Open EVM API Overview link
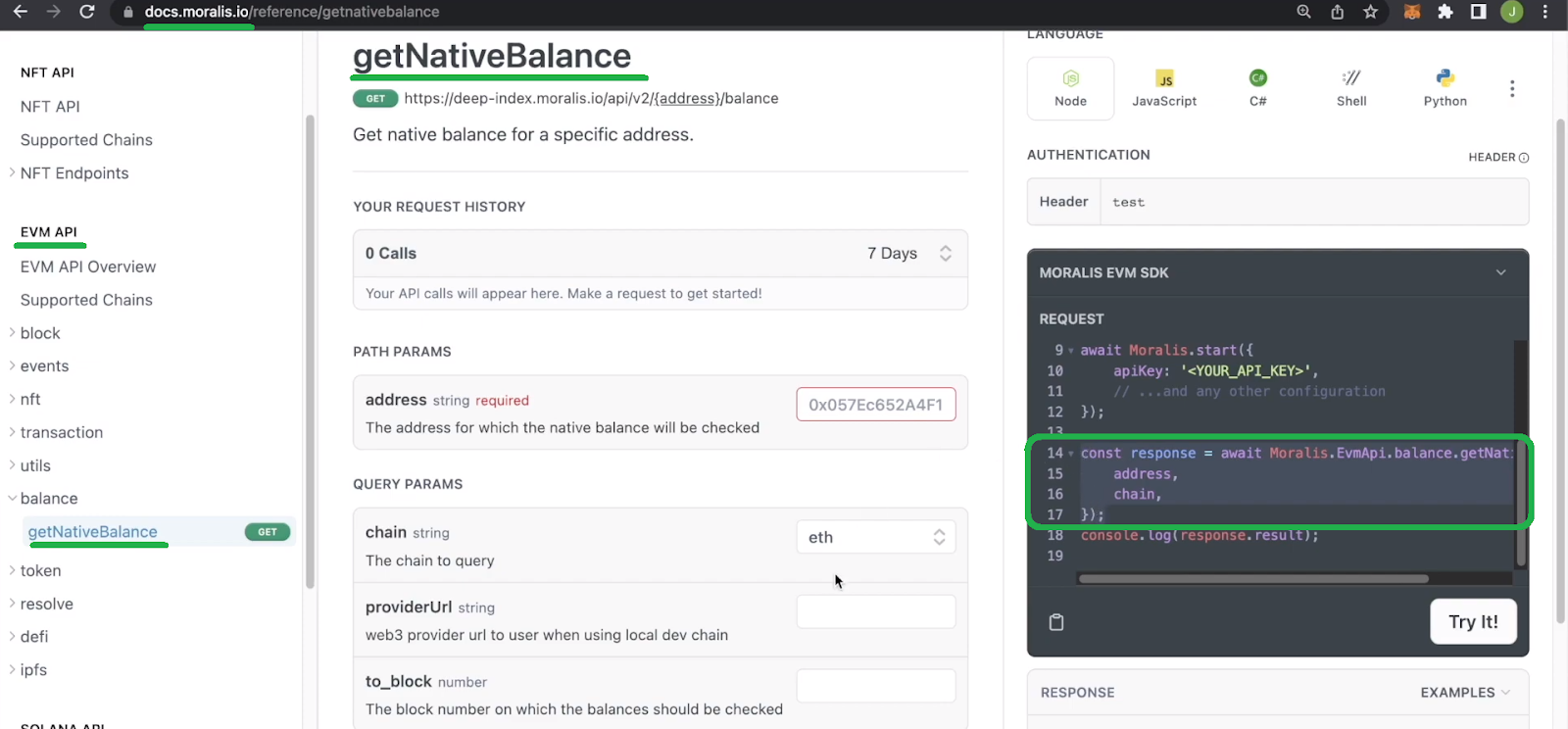The height and width of the screenshot is (729, 1568). (x=88, y=267)
